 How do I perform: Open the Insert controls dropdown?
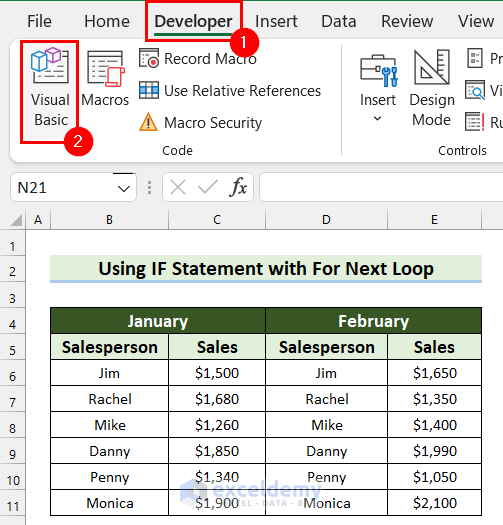click(x=378, y=89)
